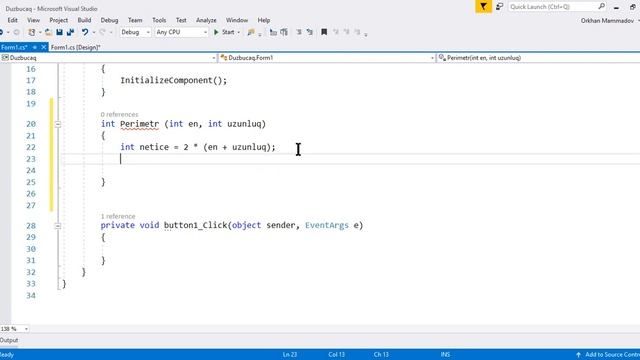Screen dimensions: 640x360
Task: Click the EventArgs type on line 28
Action: click(x=327, y=225)
